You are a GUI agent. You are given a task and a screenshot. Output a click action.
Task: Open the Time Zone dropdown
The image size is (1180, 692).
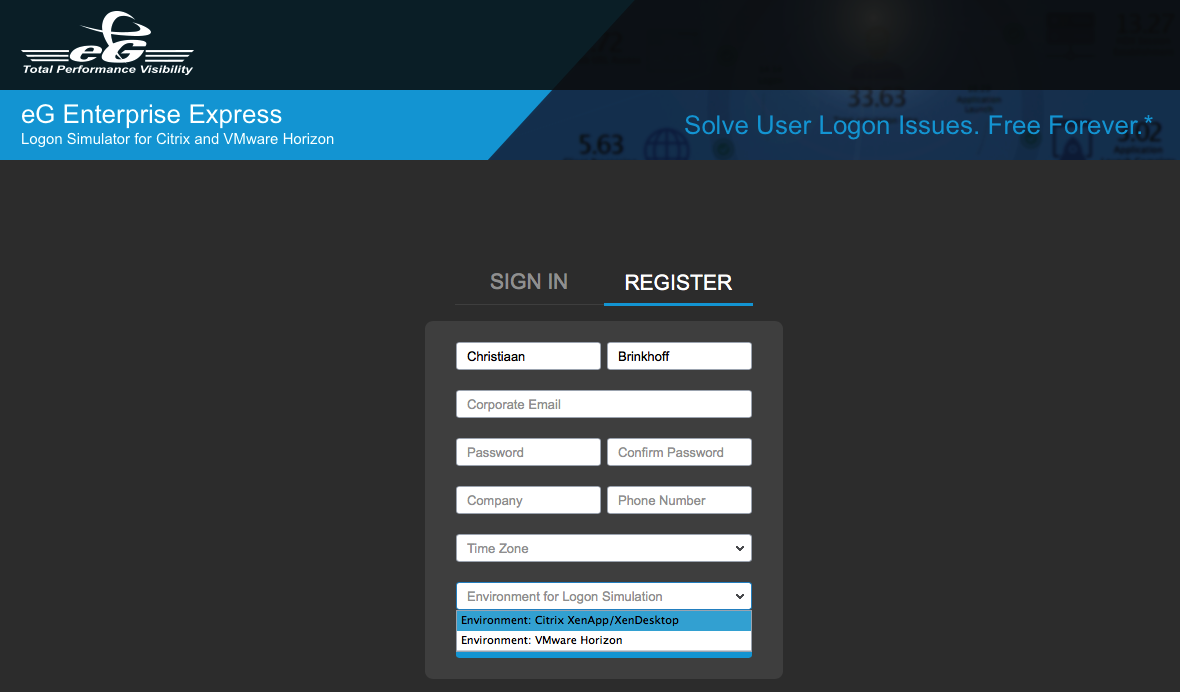604,548
